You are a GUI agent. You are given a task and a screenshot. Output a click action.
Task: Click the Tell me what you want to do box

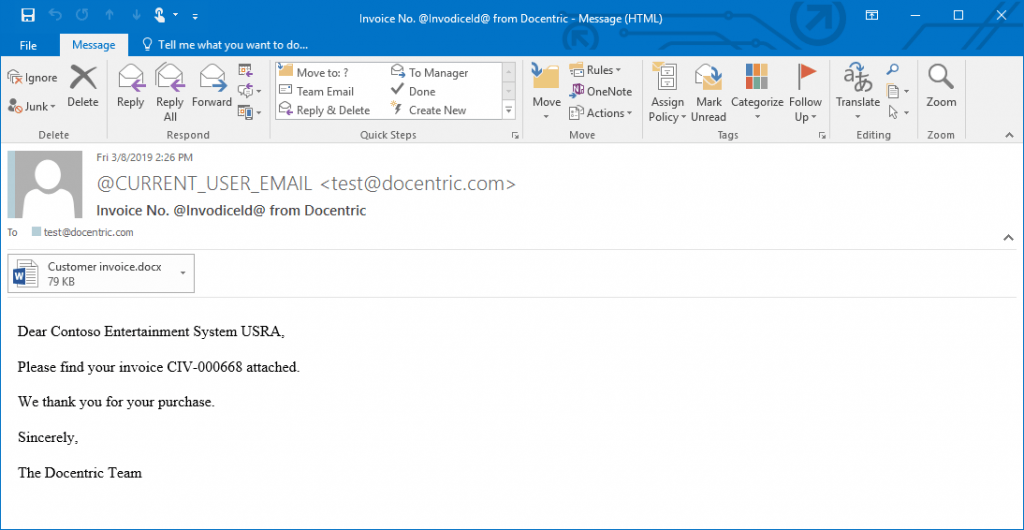(x=225, y=45)
